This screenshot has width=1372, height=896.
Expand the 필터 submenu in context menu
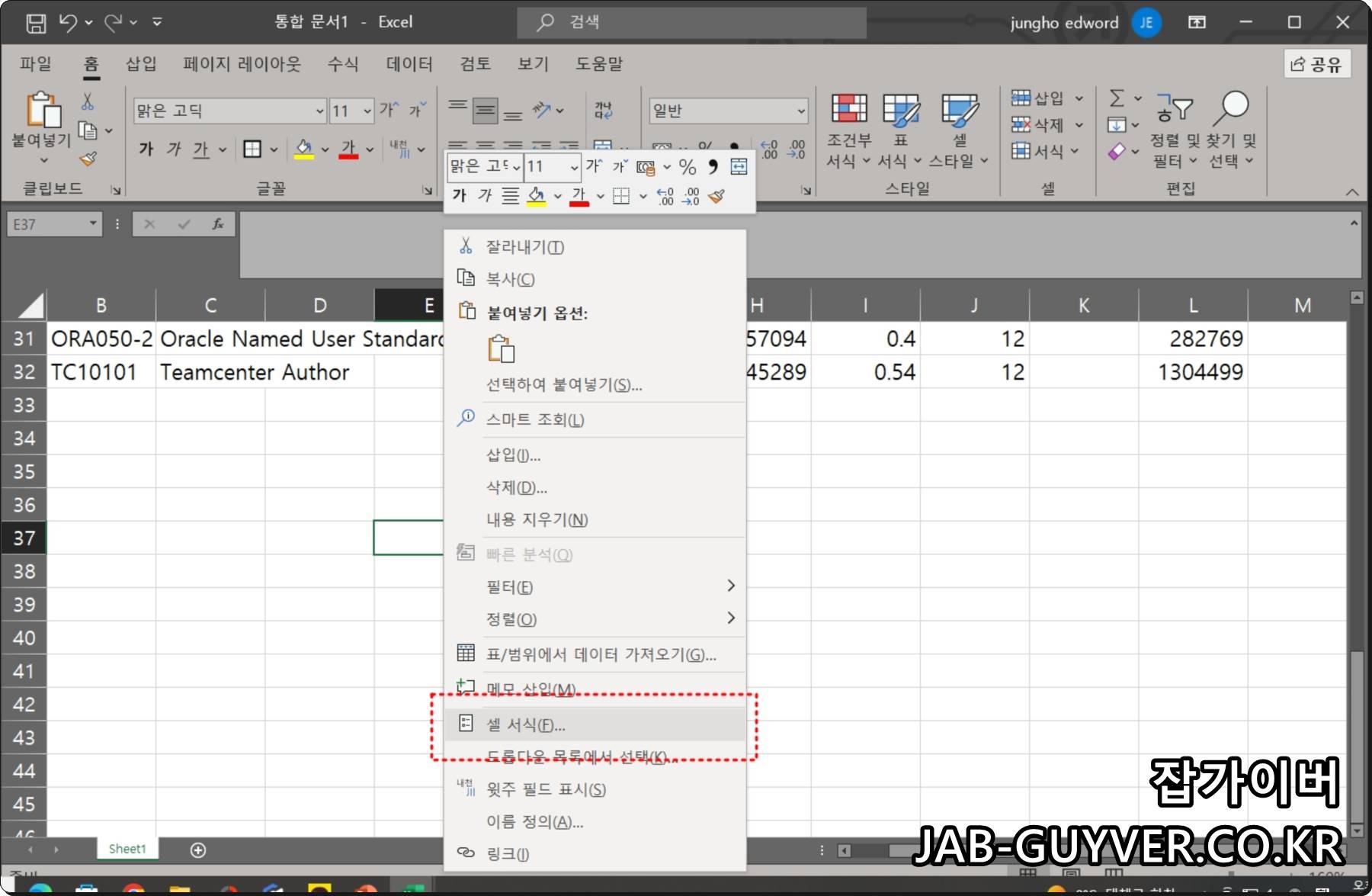pyautogui.click(x=730, y=586)
